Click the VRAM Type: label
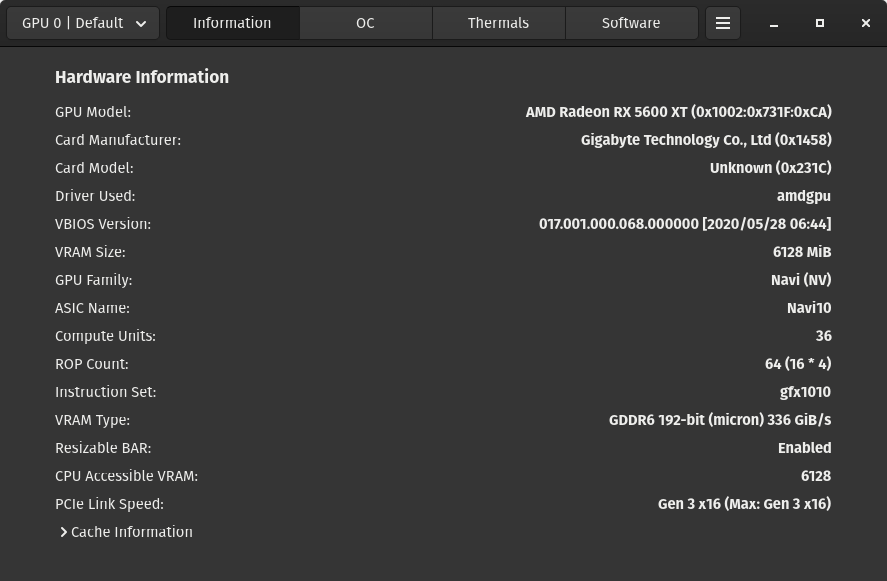This screenshot has height=581, width=887. pyautogui.click(x=92, y=420)
